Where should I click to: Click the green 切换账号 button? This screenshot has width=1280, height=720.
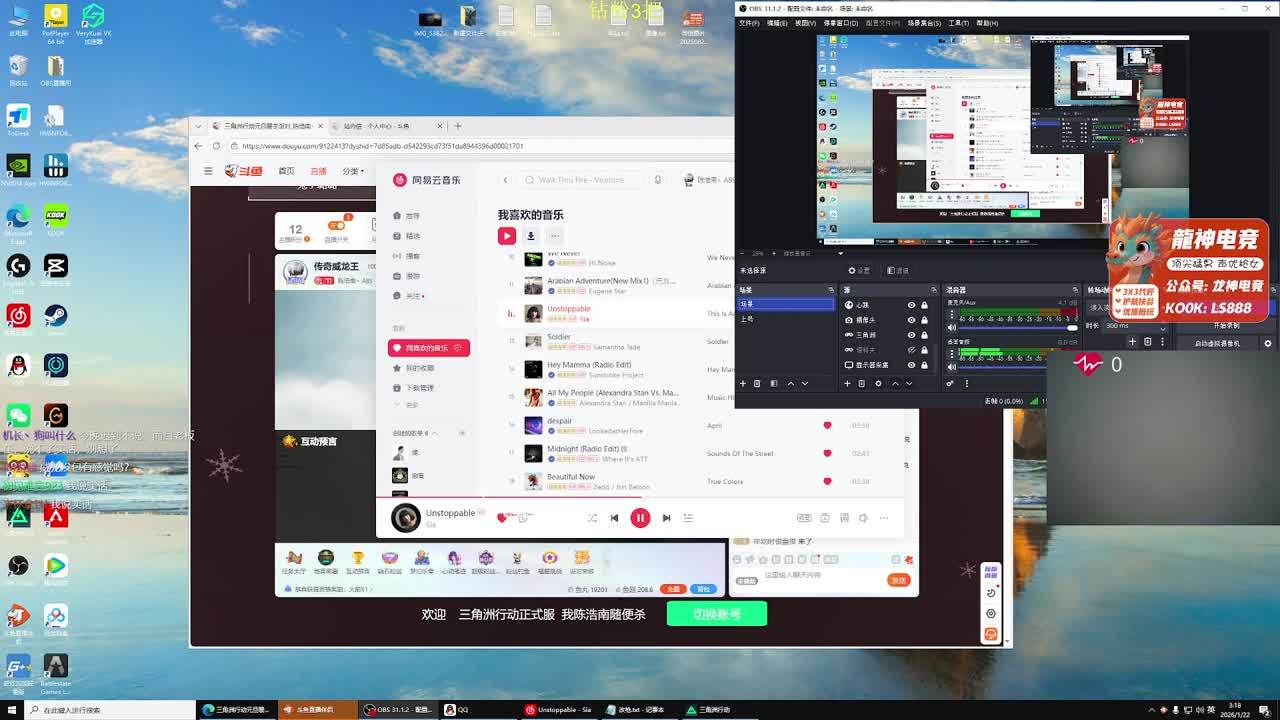point(716,614)
